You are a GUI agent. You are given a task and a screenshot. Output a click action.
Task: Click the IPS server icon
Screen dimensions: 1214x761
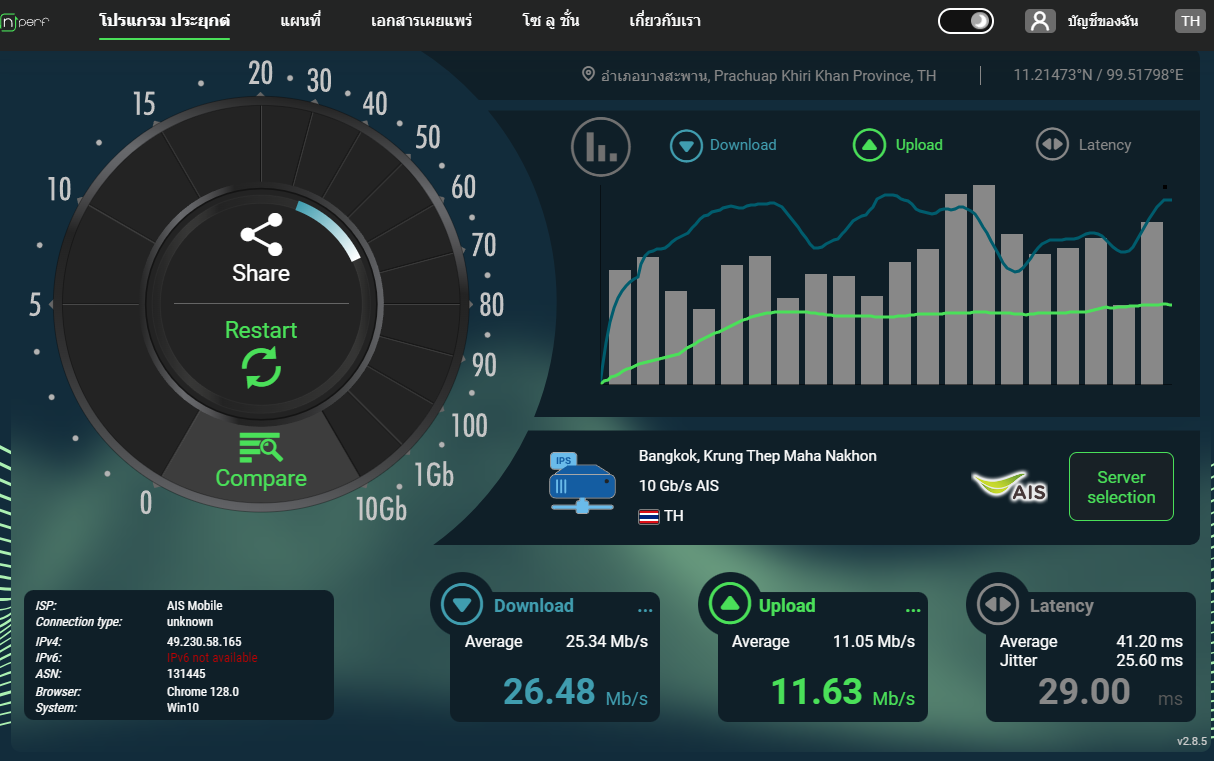[581, 484]
